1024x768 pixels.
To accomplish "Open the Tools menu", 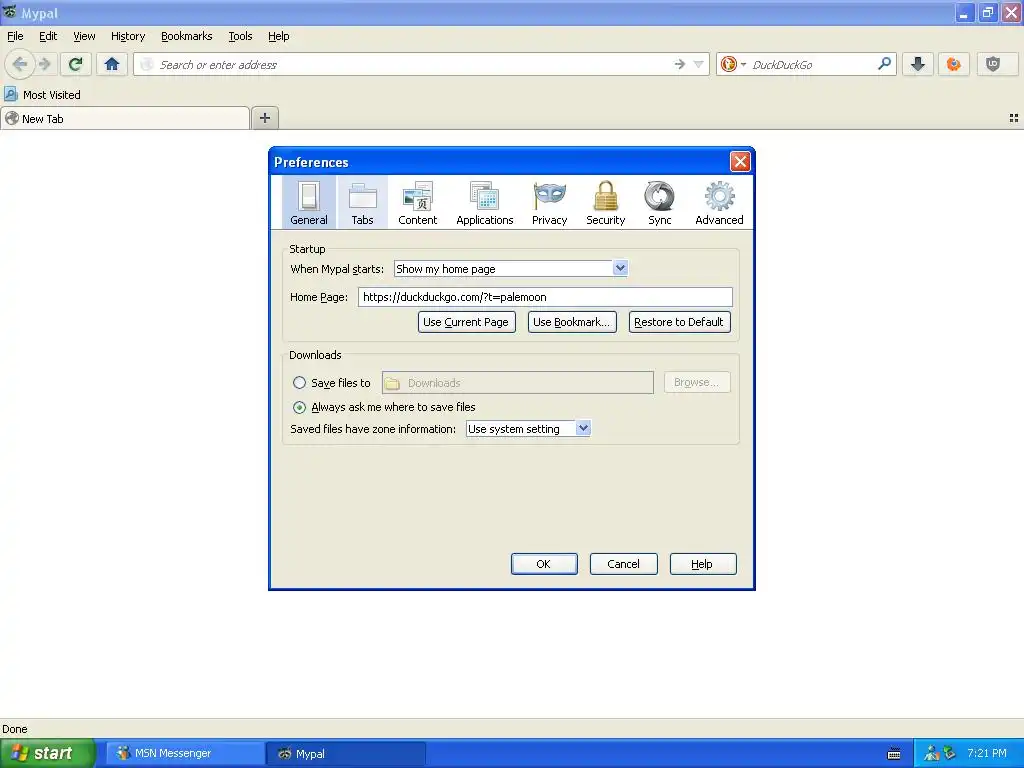I will click(x=240, y=37).
